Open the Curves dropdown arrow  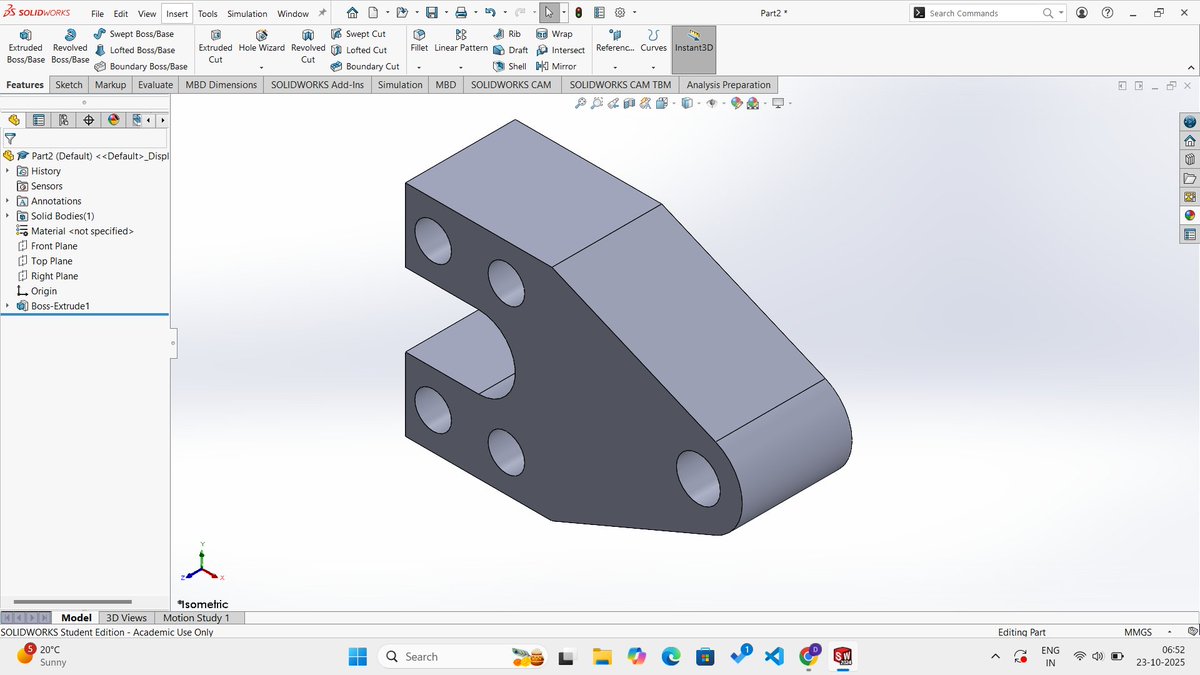[x=653, y=67]
